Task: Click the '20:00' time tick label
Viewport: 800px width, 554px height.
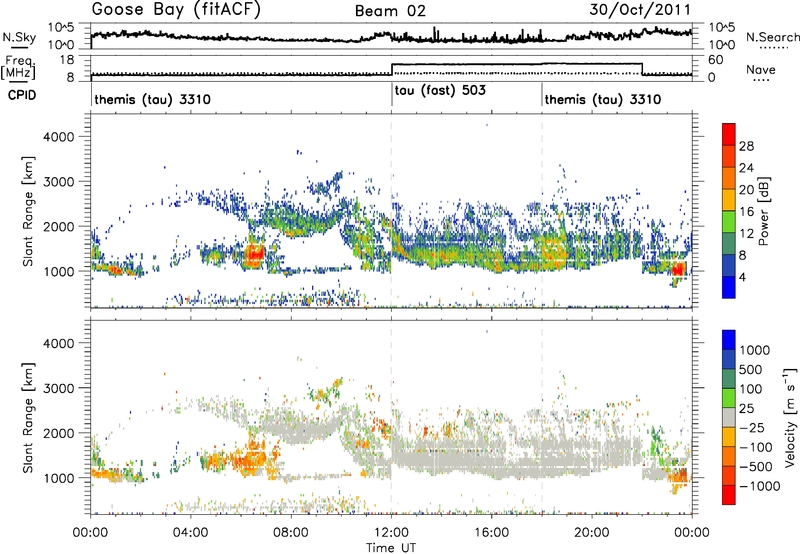Action: (x=592, y=533)
